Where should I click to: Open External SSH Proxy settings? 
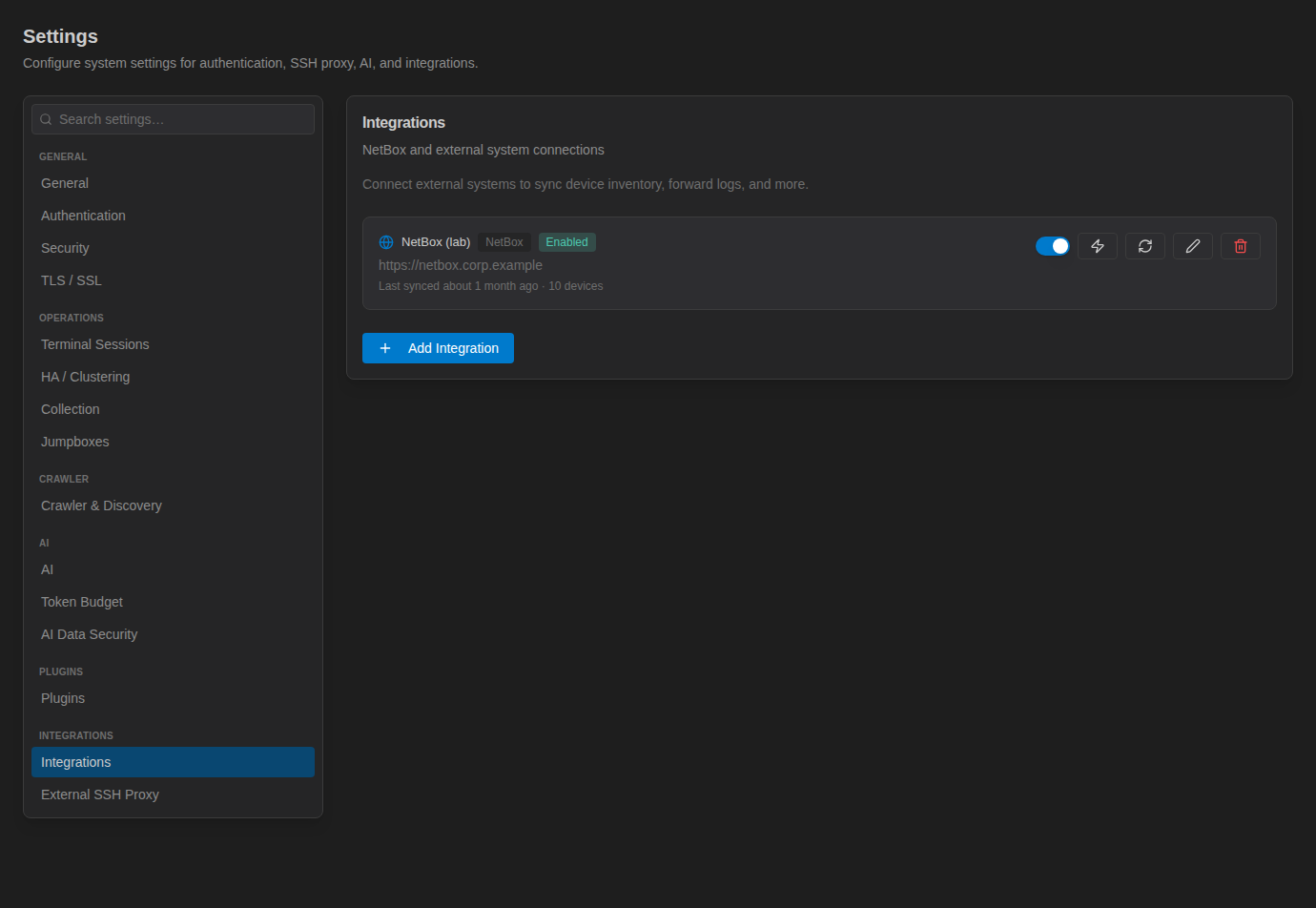173,794
